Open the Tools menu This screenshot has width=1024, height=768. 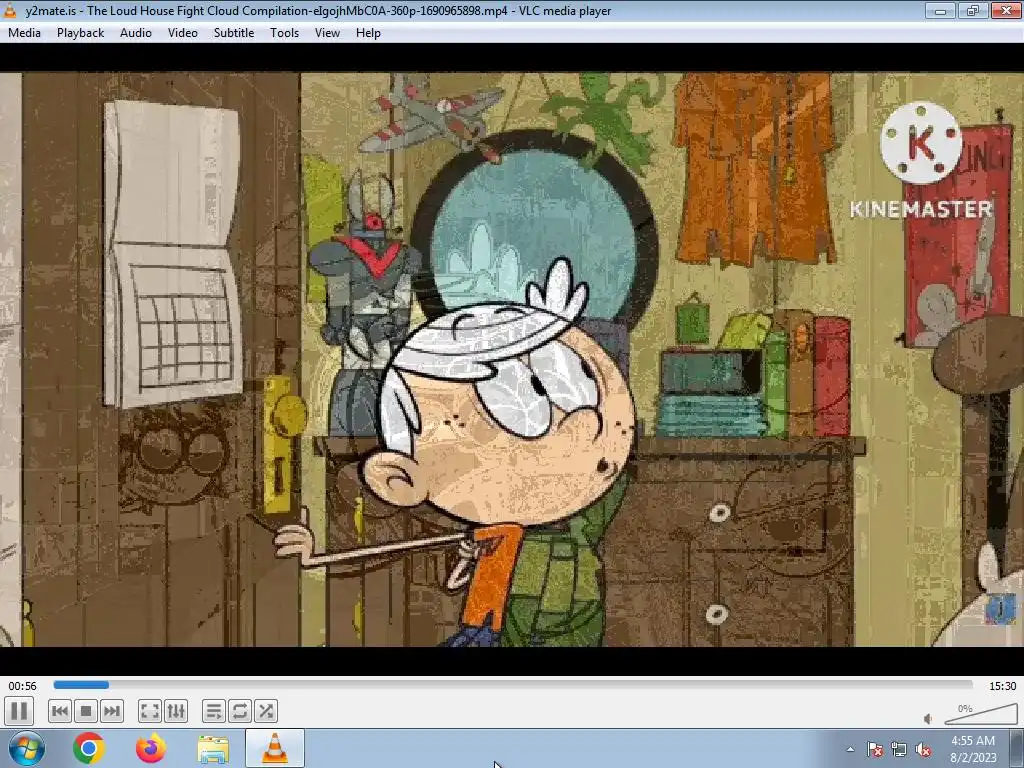click(285, 33)
